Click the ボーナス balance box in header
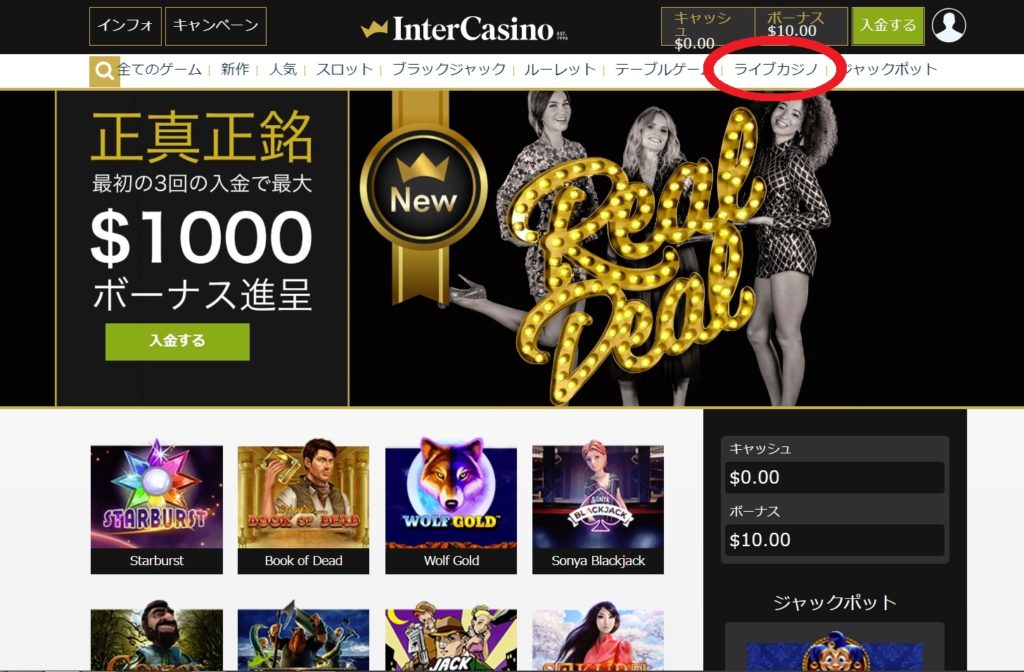1024x672 pixels. (x=801, y=26)
